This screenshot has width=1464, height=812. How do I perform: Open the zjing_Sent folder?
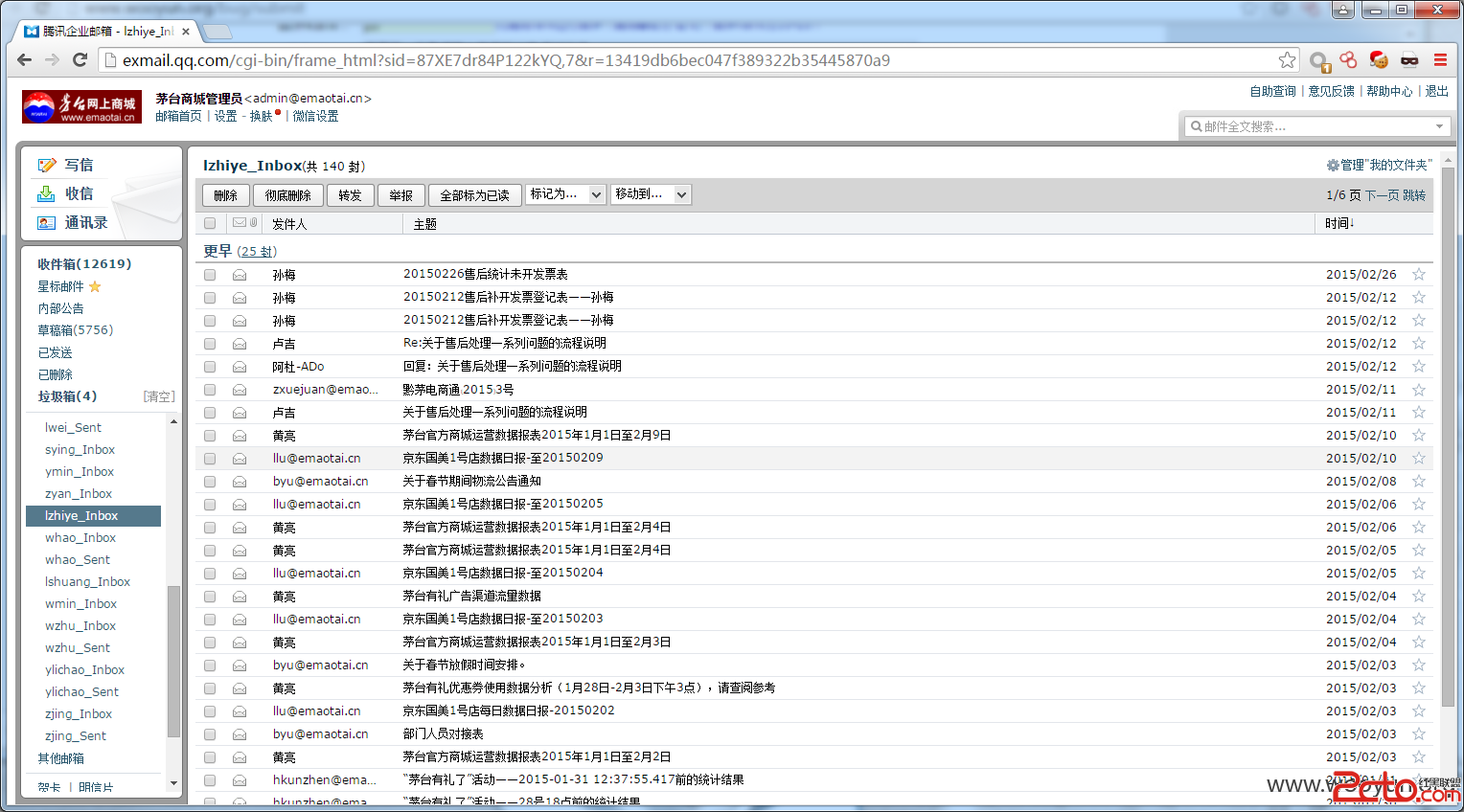[x=76, y=736]
